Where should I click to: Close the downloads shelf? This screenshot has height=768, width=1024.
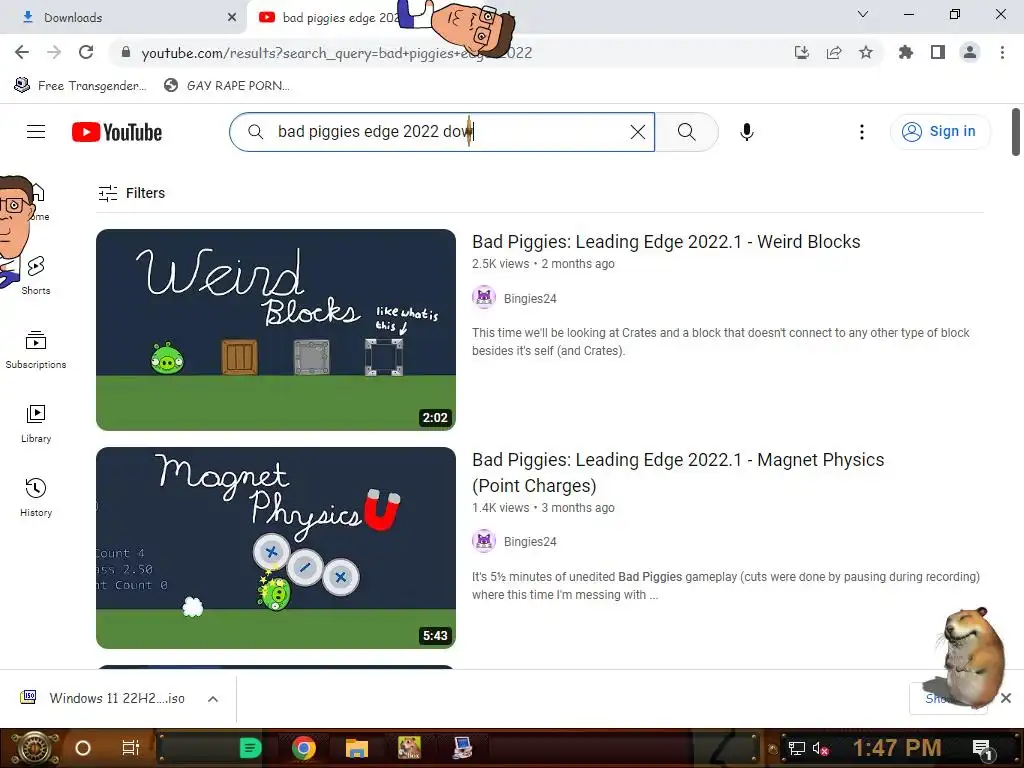(x=1006, y=698)
